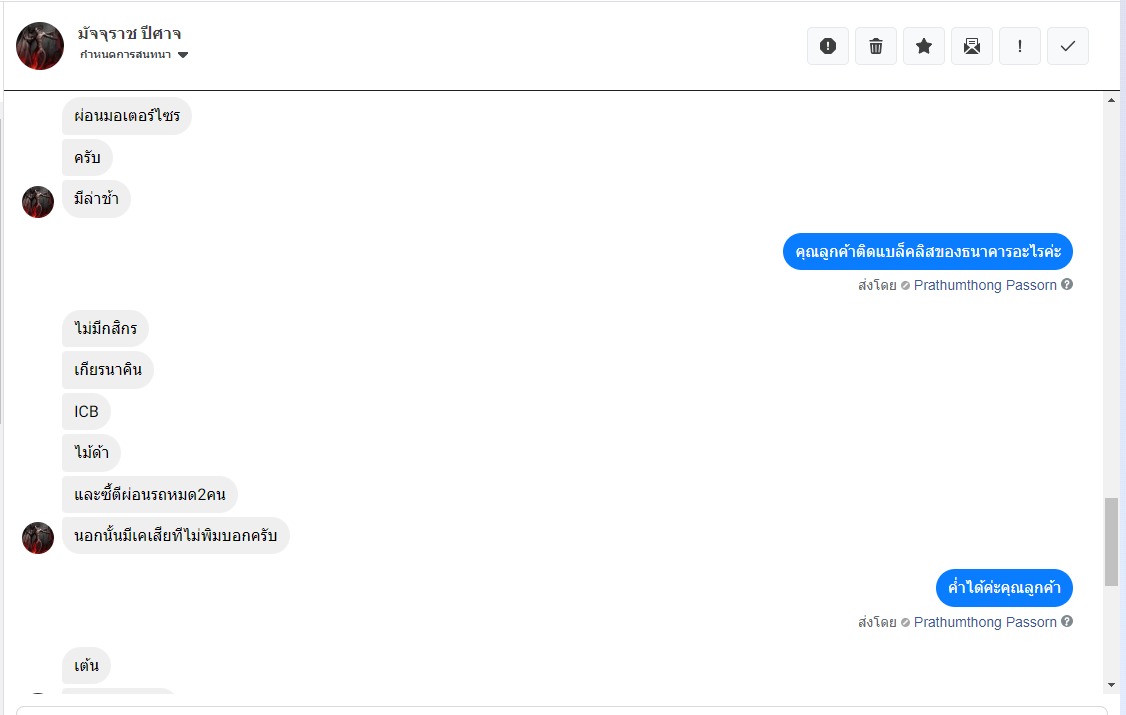
Task: Open second Prathumthong Passorn sender link
Action: 985,622
